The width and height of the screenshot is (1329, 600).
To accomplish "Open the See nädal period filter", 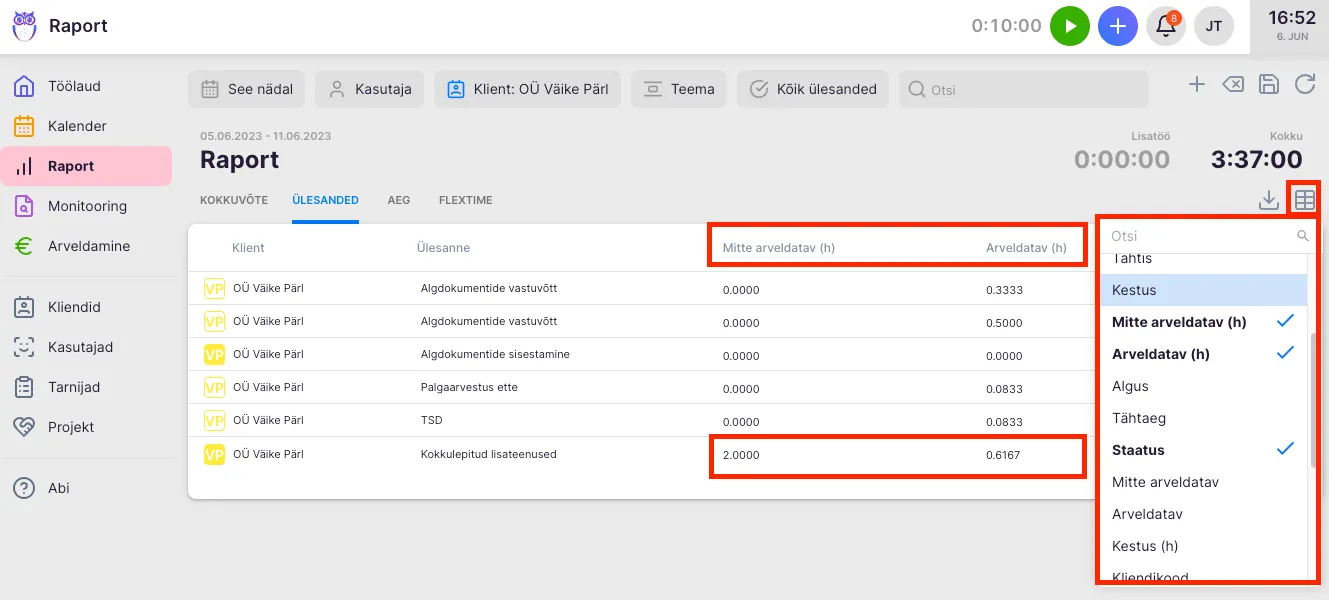I will pos(247,89).
